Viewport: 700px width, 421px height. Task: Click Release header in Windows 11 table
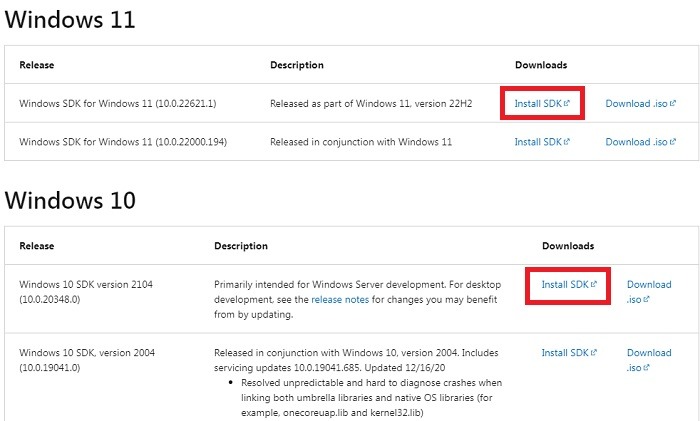pyautogui.click(x=37, y=65)
